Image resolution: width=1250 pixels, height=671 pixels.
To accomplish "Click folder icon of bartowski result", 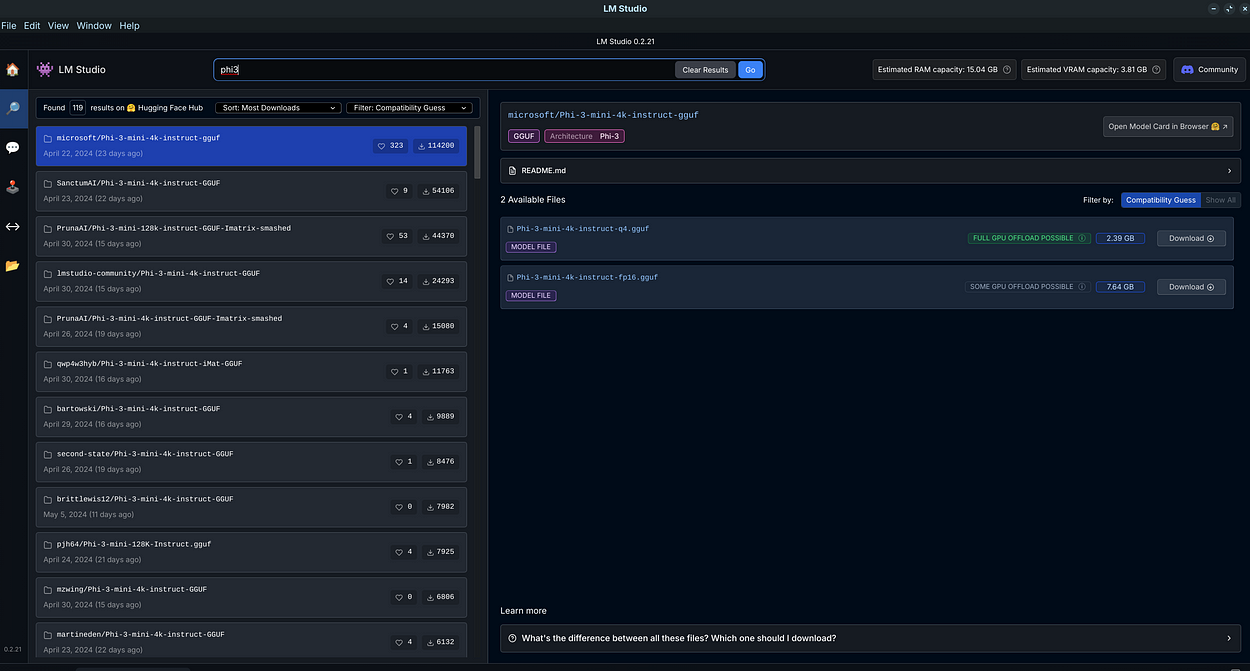I will click(x=48, y=409).
